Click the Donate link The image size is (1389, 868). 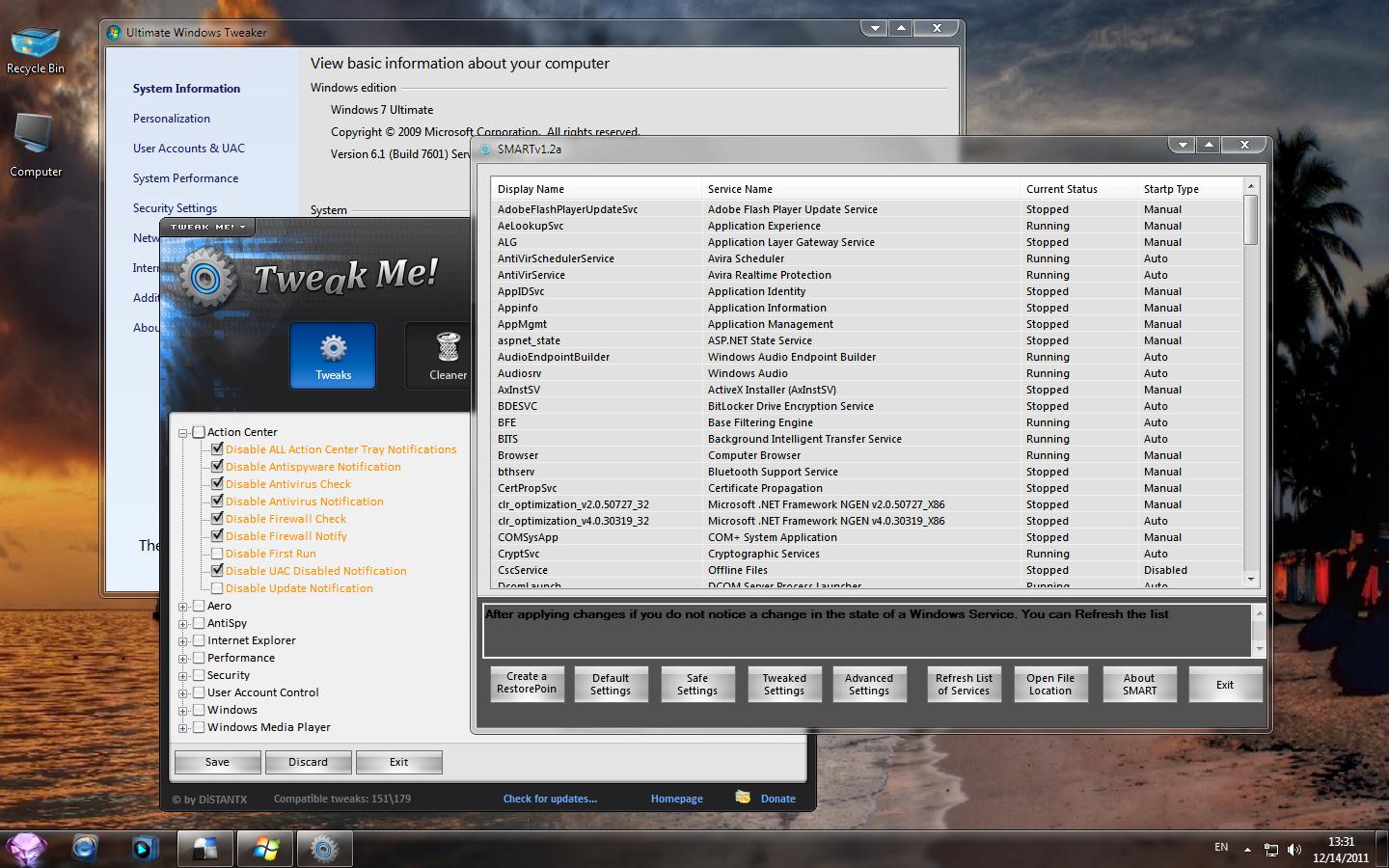(x=777, y=799)
